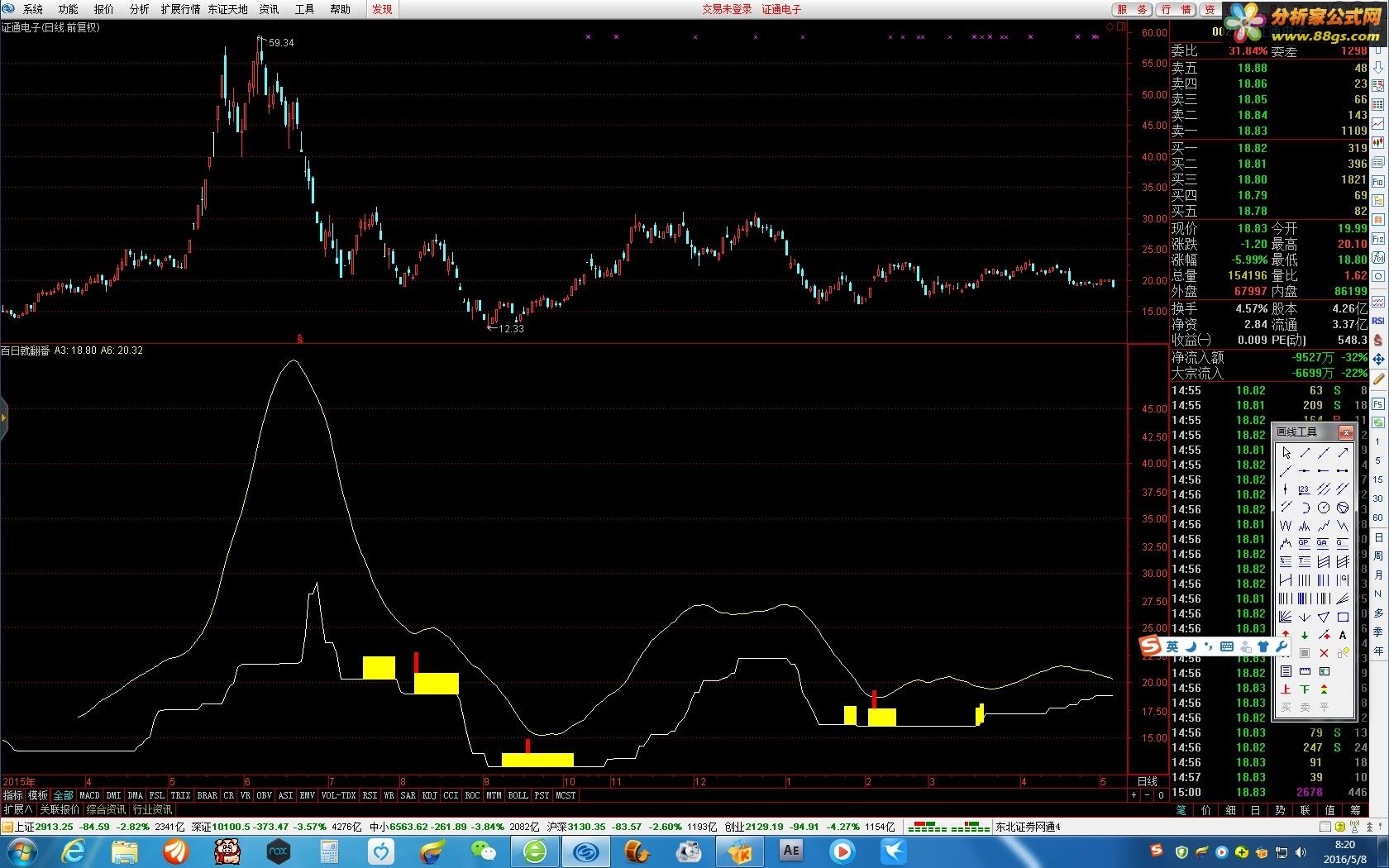The image size is (1389, 868).
Task: Click the F10 icon in the right sidebar
Action: point(1378,181)
